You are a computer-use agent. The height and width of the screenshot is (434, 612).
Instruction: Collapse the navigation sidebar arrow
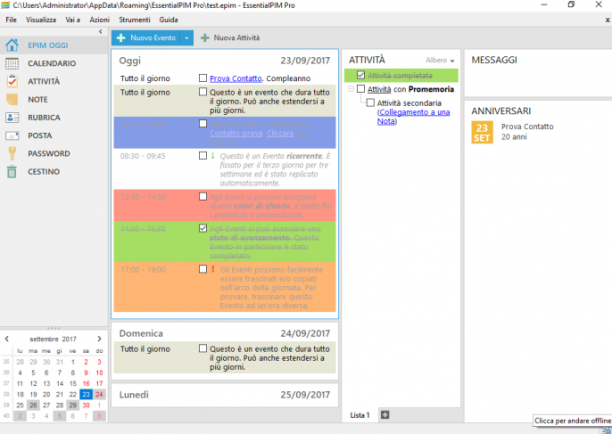tap(100, 32)
